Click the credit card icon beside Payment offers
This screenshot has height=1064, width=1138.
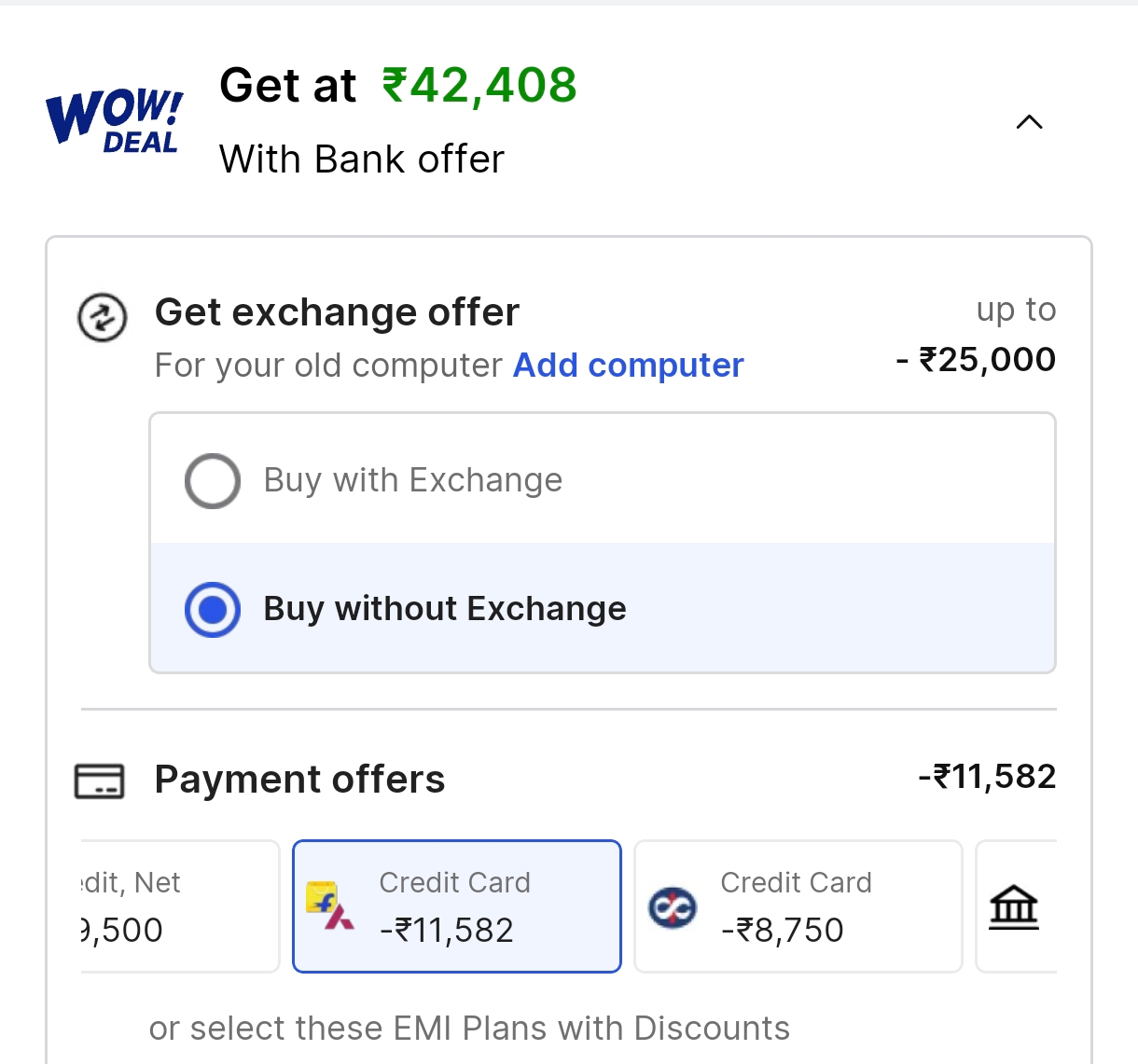pos(101,781)
